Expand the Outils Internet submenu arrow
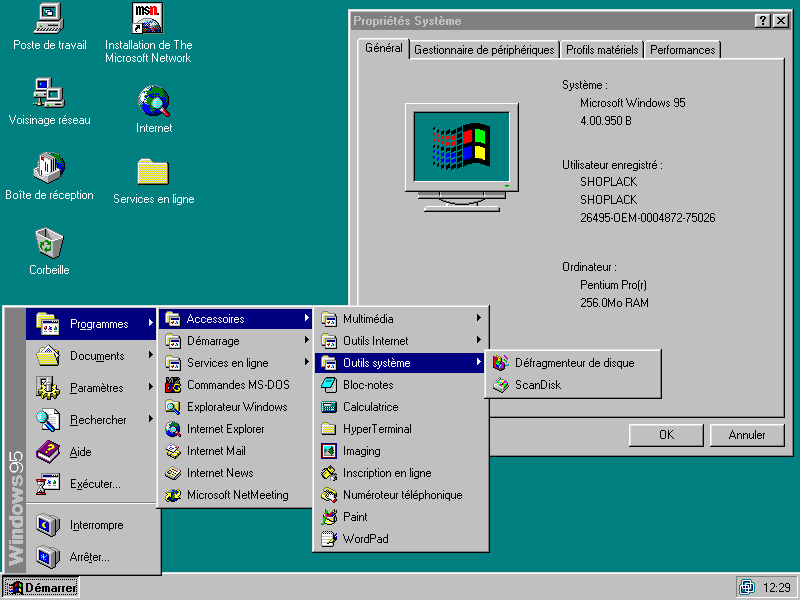 (x=478, y=340)
